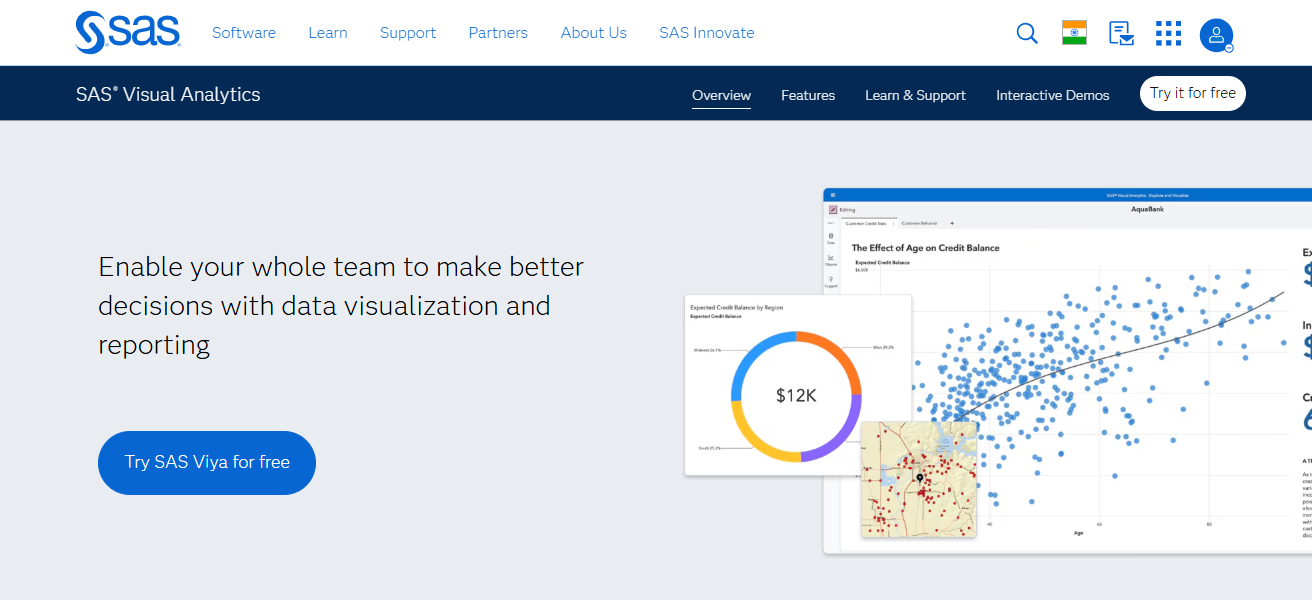Image resolution: width=1312 pixels, height=600 pixels.
Task: Open the Contact Us envelope icon
Action: (x=1121, y=33)
